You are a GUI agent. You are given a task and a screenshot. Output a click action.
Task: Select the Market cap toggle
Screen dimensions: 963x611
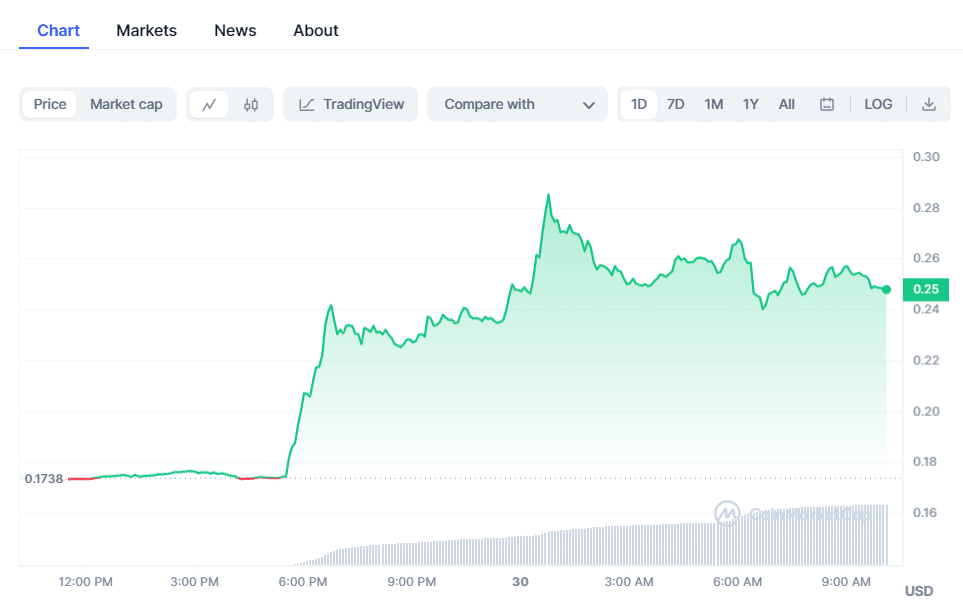point(126,104)
